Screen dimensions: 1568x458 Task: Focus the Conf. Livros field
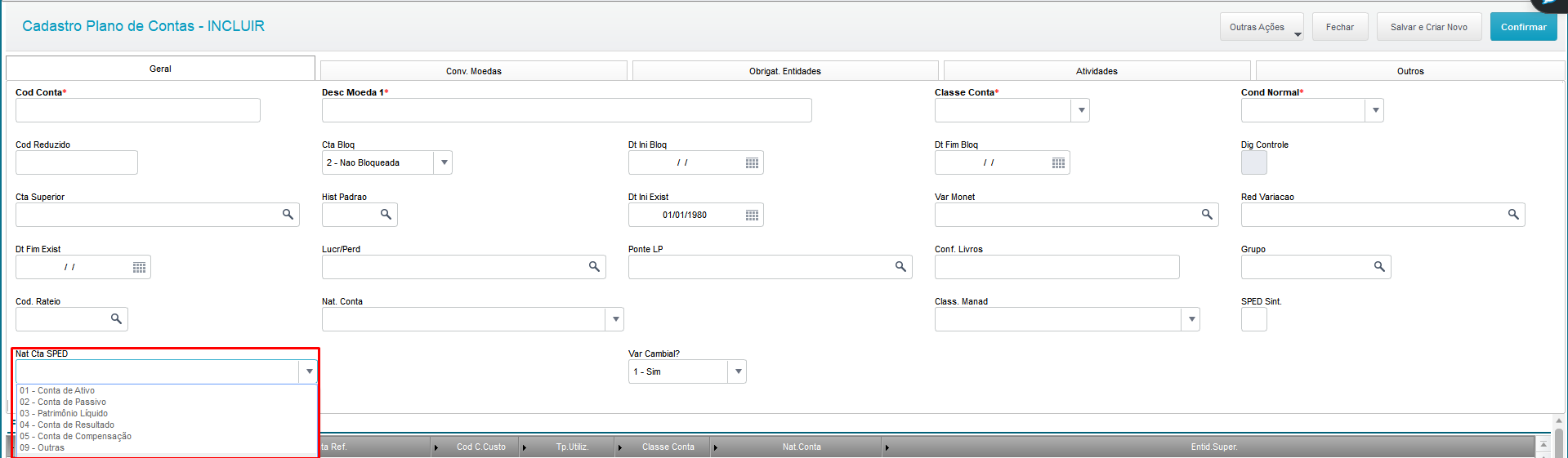(x=1057, y=267)
